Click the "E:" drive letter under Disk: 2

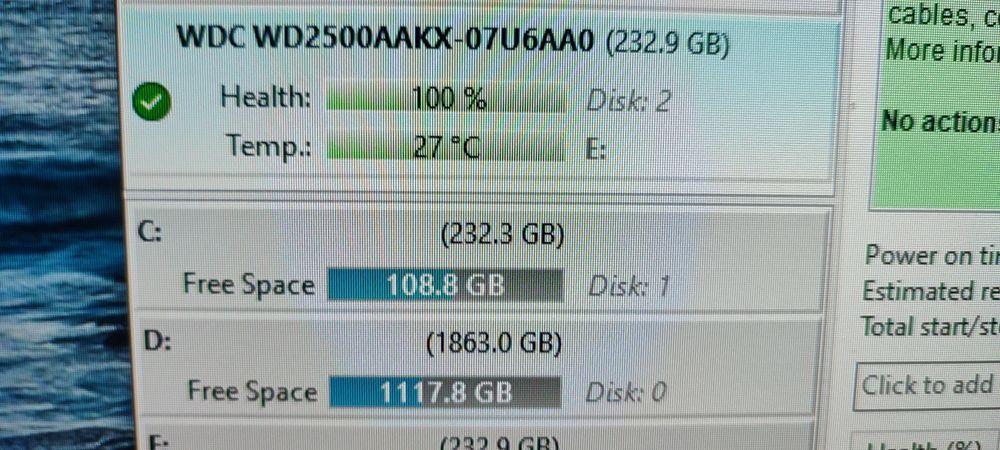pyautogui.click(x=594, y=150)
